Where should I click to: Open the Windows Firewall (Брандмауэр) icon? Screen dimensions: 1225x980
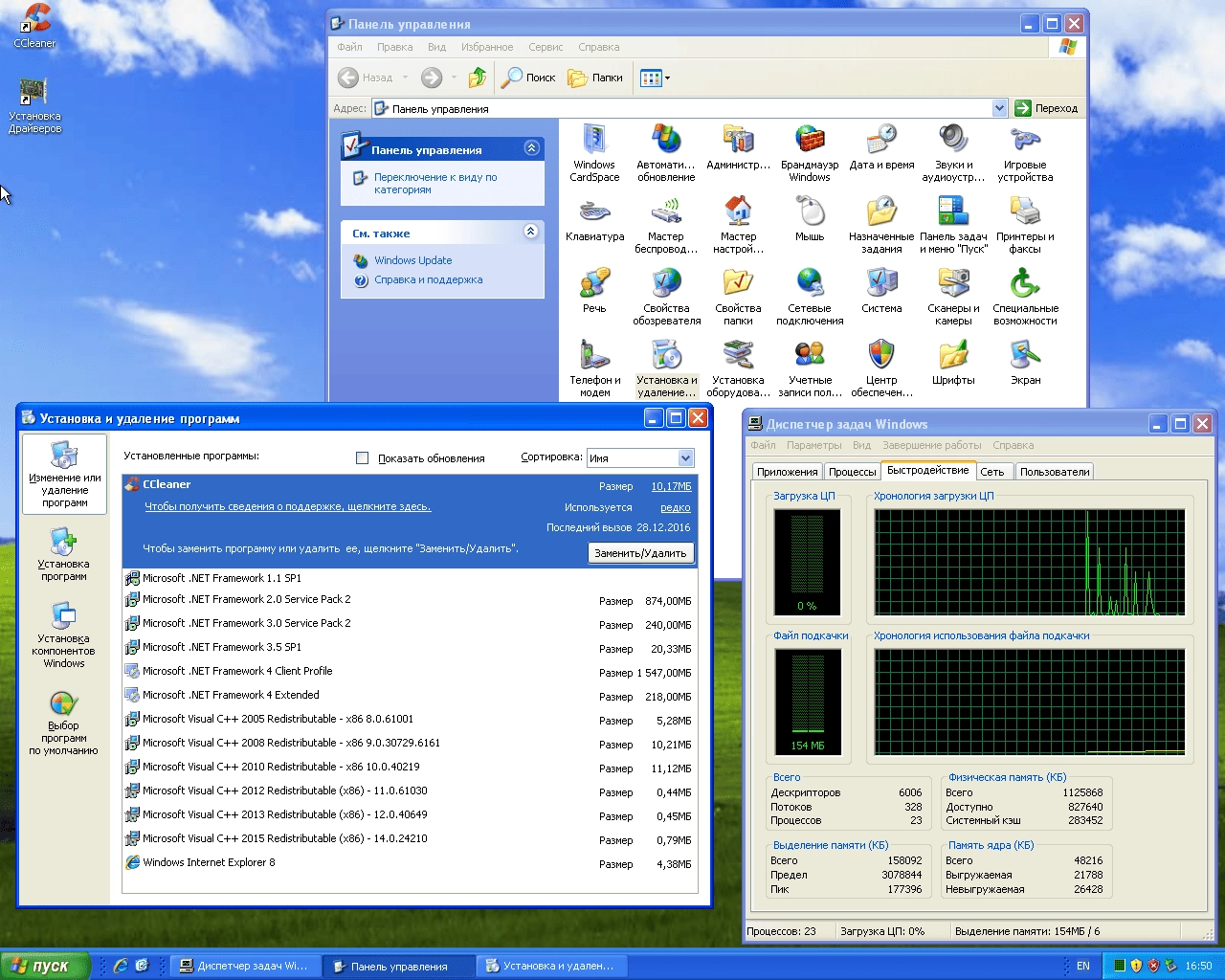tap(810, 139)
